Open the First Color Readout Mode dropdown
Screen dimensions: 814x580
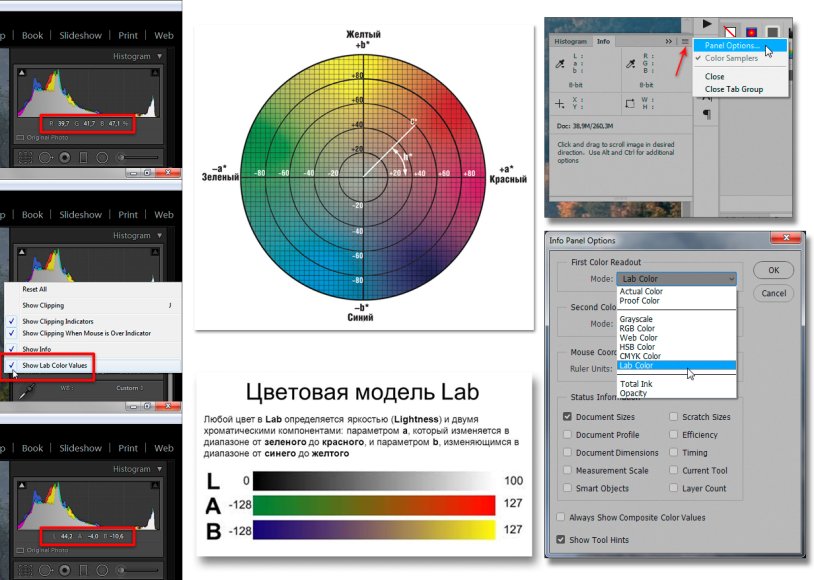(676, 279)
